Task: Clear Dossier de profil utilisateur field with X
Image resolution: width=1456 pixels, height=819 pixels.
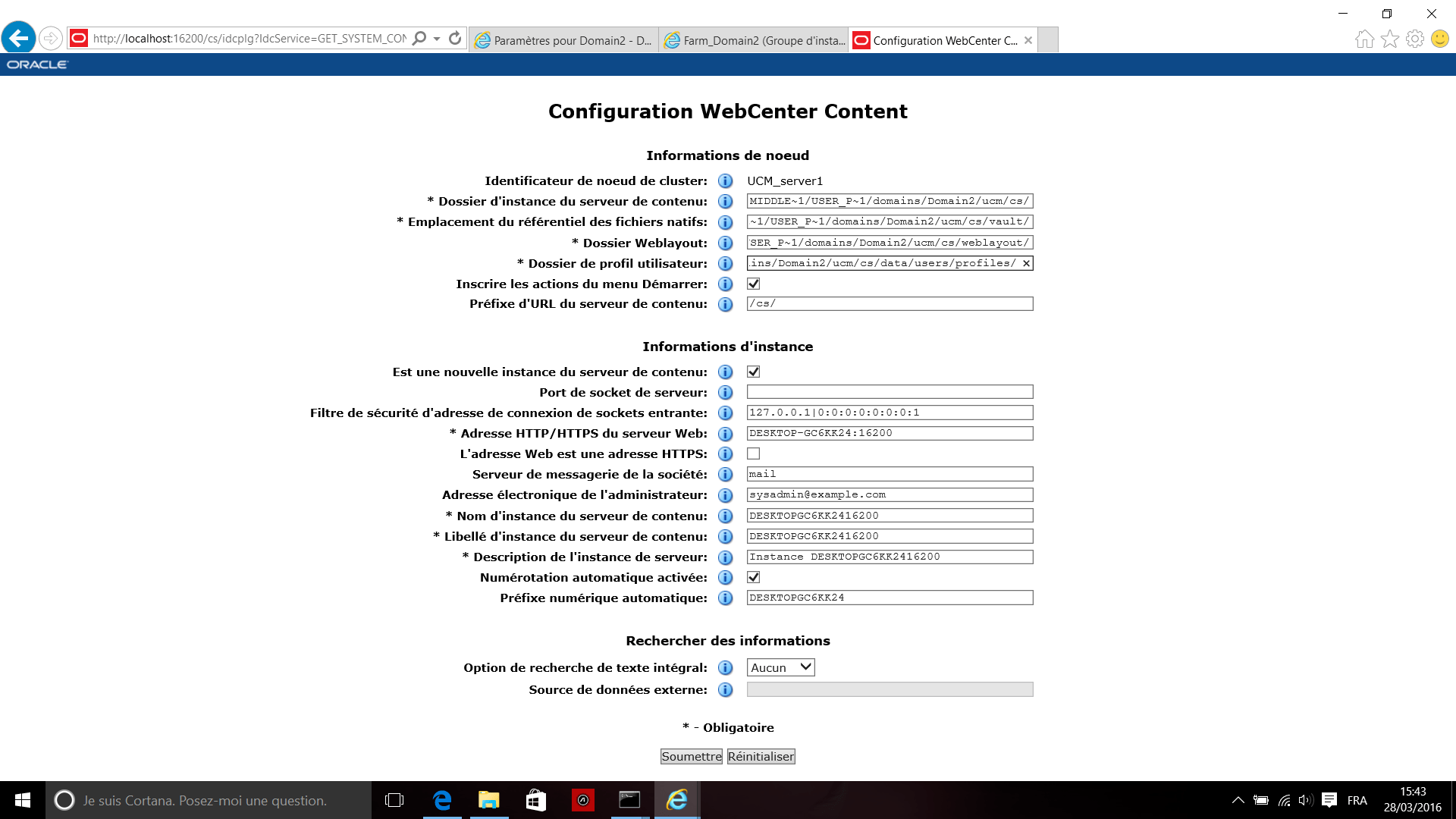Action: click(1026, 264)
